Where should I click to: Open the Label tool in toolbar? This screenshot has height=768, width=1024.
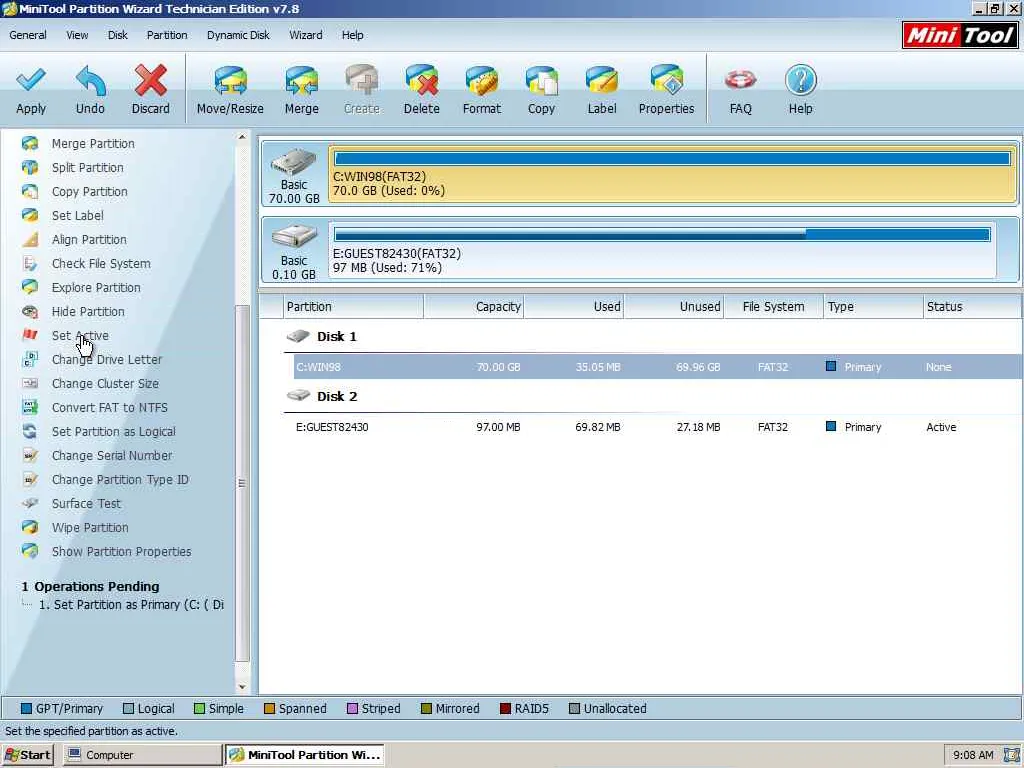point(601,90)
